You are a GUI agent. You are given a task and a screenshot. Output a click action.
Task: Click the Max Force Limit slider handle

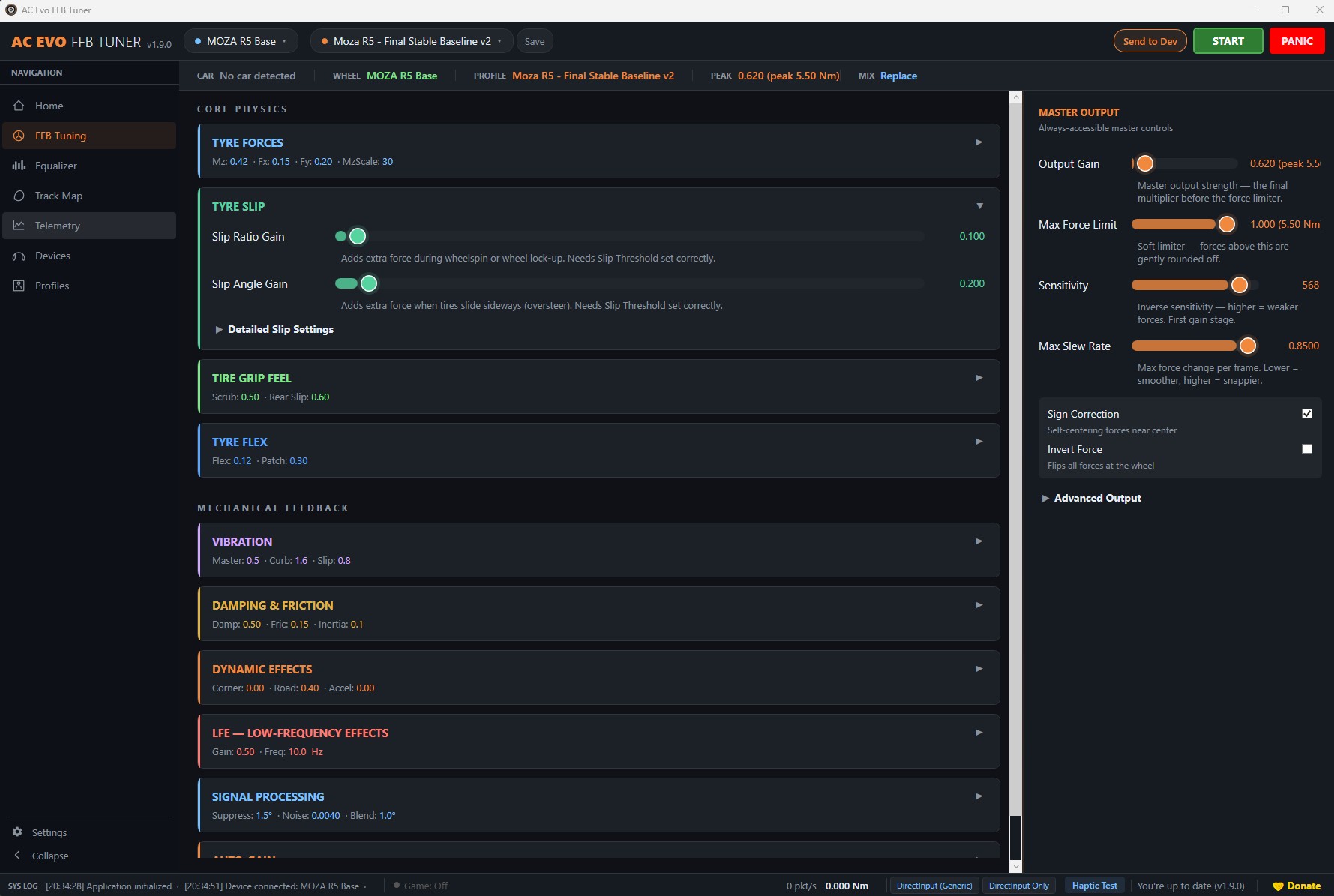click(1227, 224)
